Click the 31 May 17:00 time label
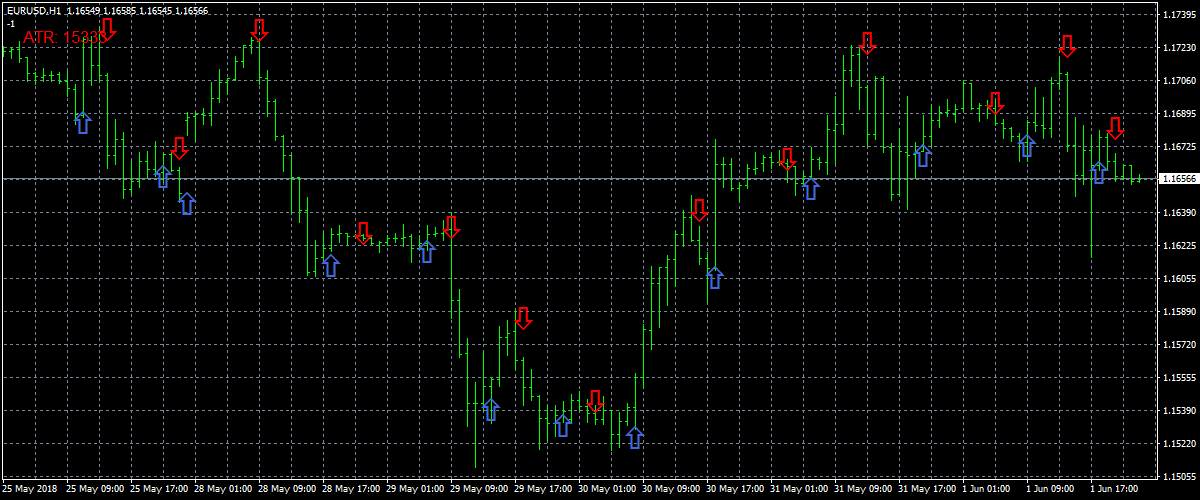 [928, 491]
